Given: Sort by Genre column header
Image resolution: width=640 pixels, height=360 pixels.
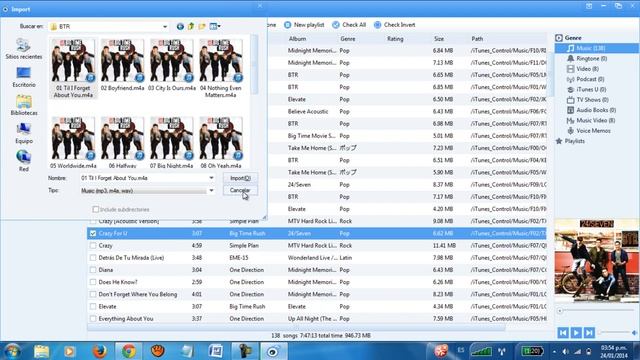Looking at the screenshot, I should (x=348, y=39).
